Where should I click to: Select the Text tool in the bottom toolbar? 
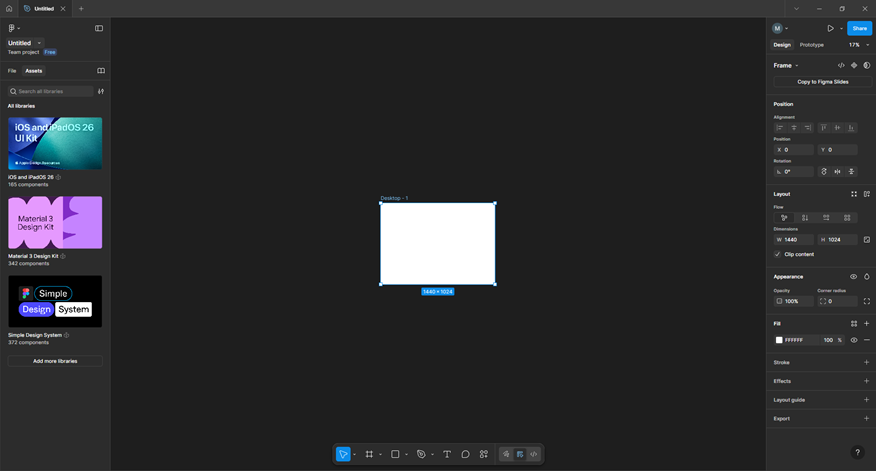pos(447,454)
